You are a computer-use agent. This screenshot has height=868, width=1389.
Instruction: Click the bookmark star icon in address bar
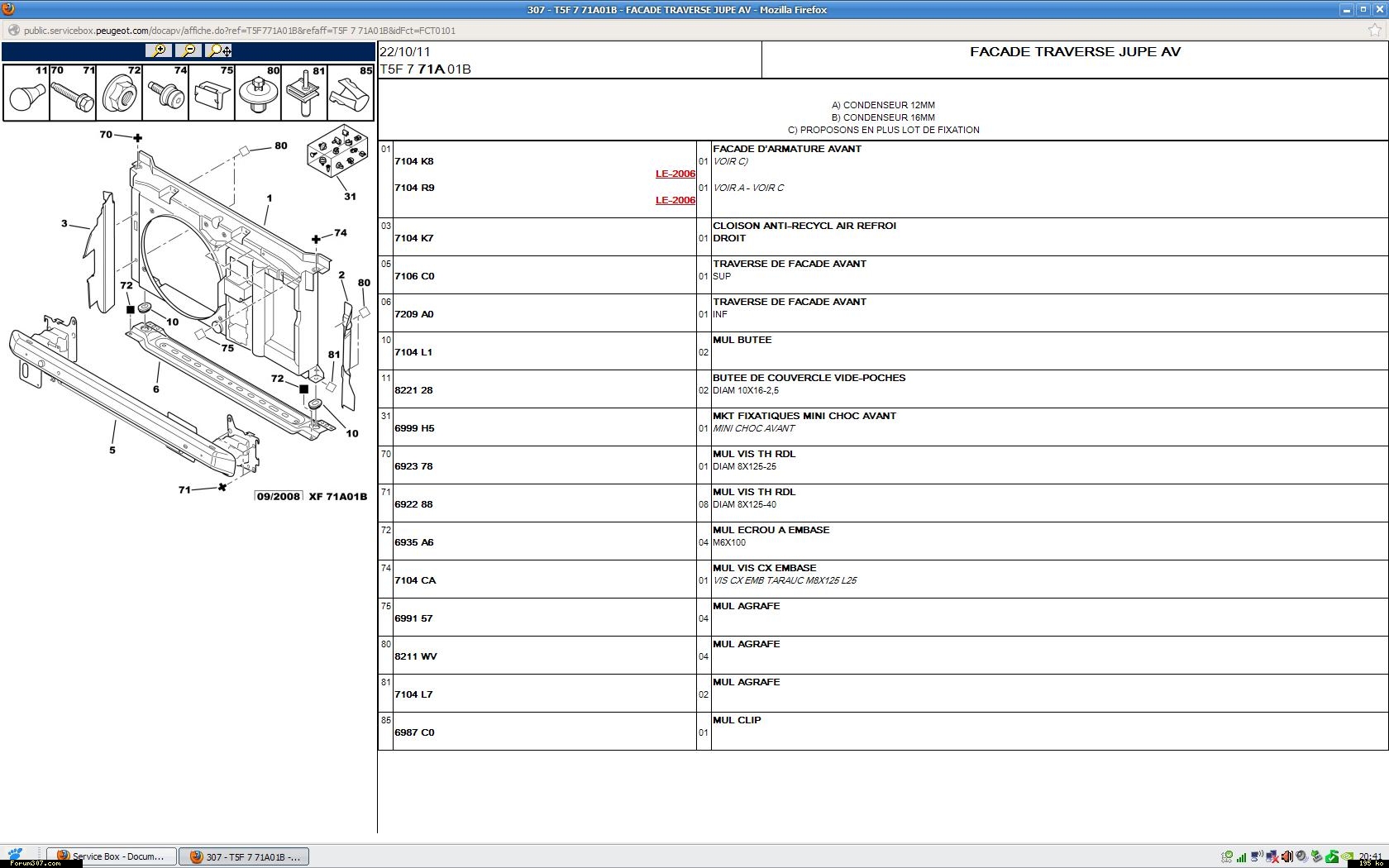click(1375, 31)
